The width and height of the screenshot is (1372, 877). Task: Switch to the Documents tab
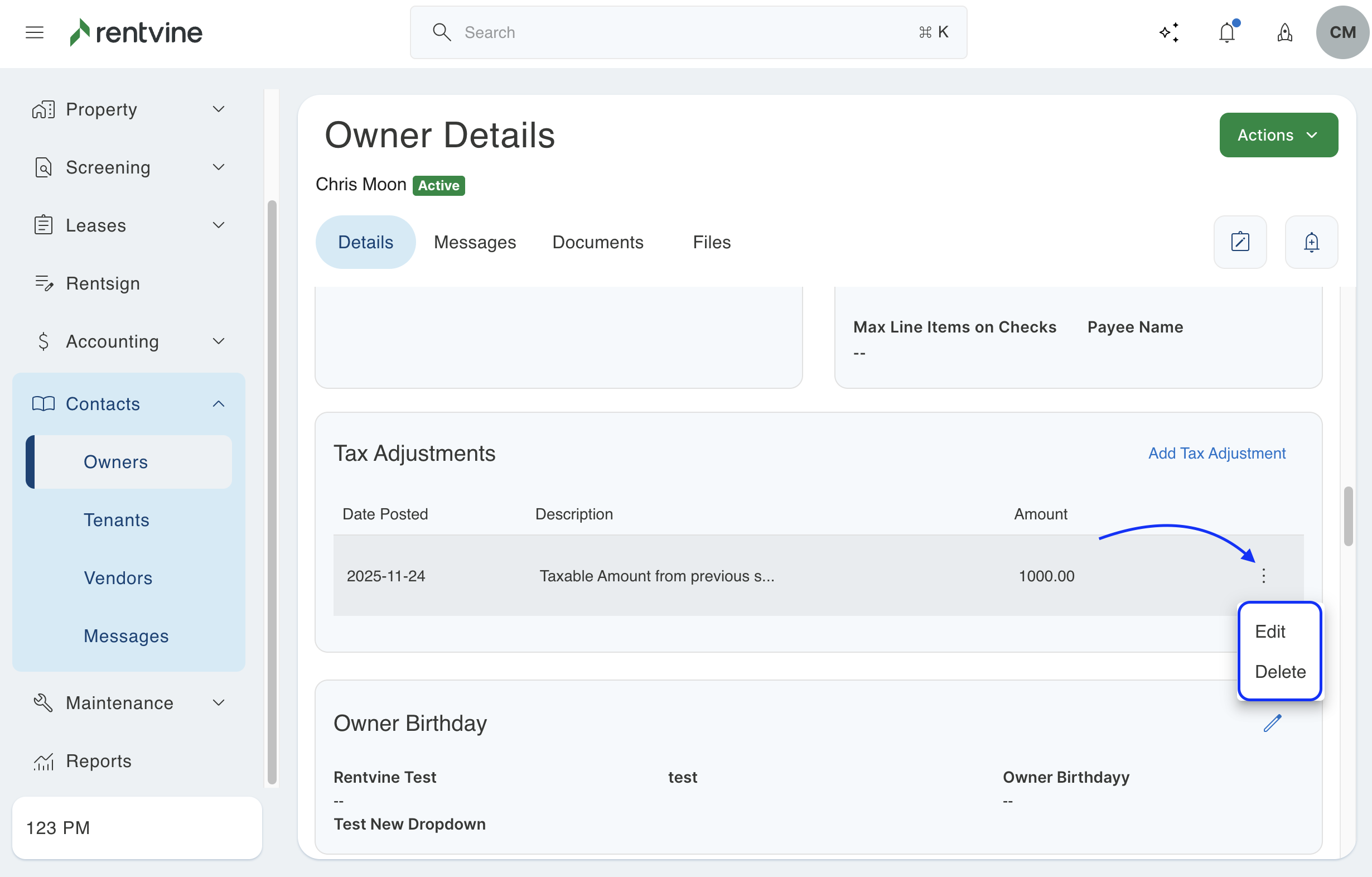click(598, 242)
